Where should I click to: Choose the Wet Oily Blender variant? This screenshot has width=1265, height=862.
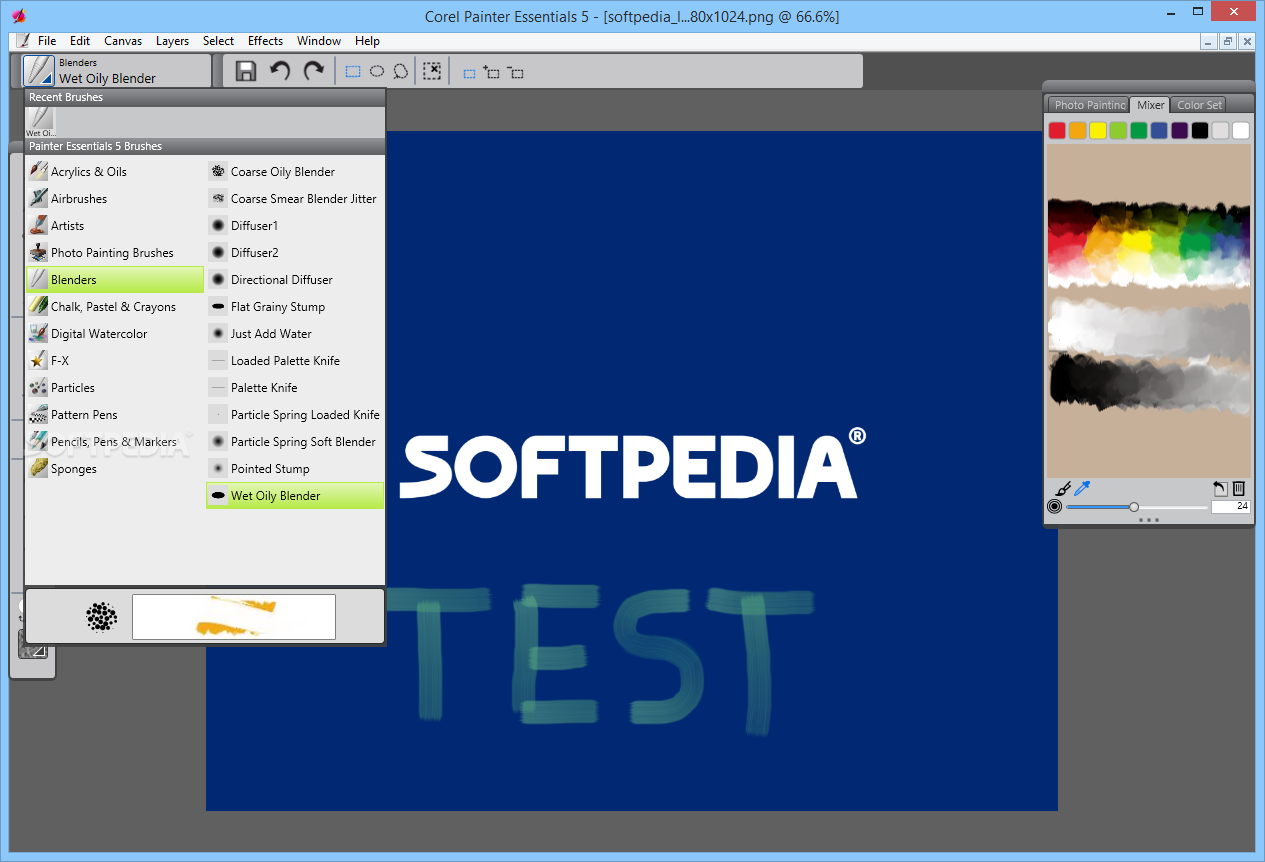point(294,496)
